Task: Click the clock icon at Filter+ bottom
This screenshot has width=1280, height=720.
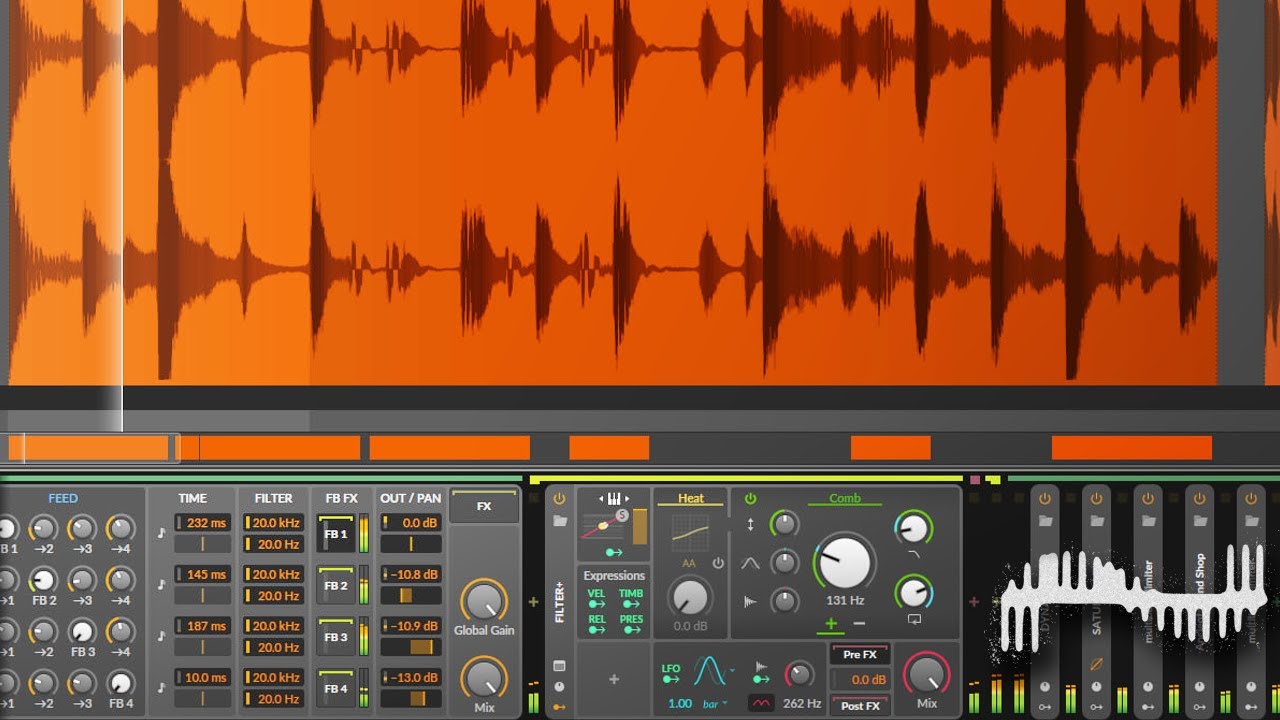Action: 559,687
